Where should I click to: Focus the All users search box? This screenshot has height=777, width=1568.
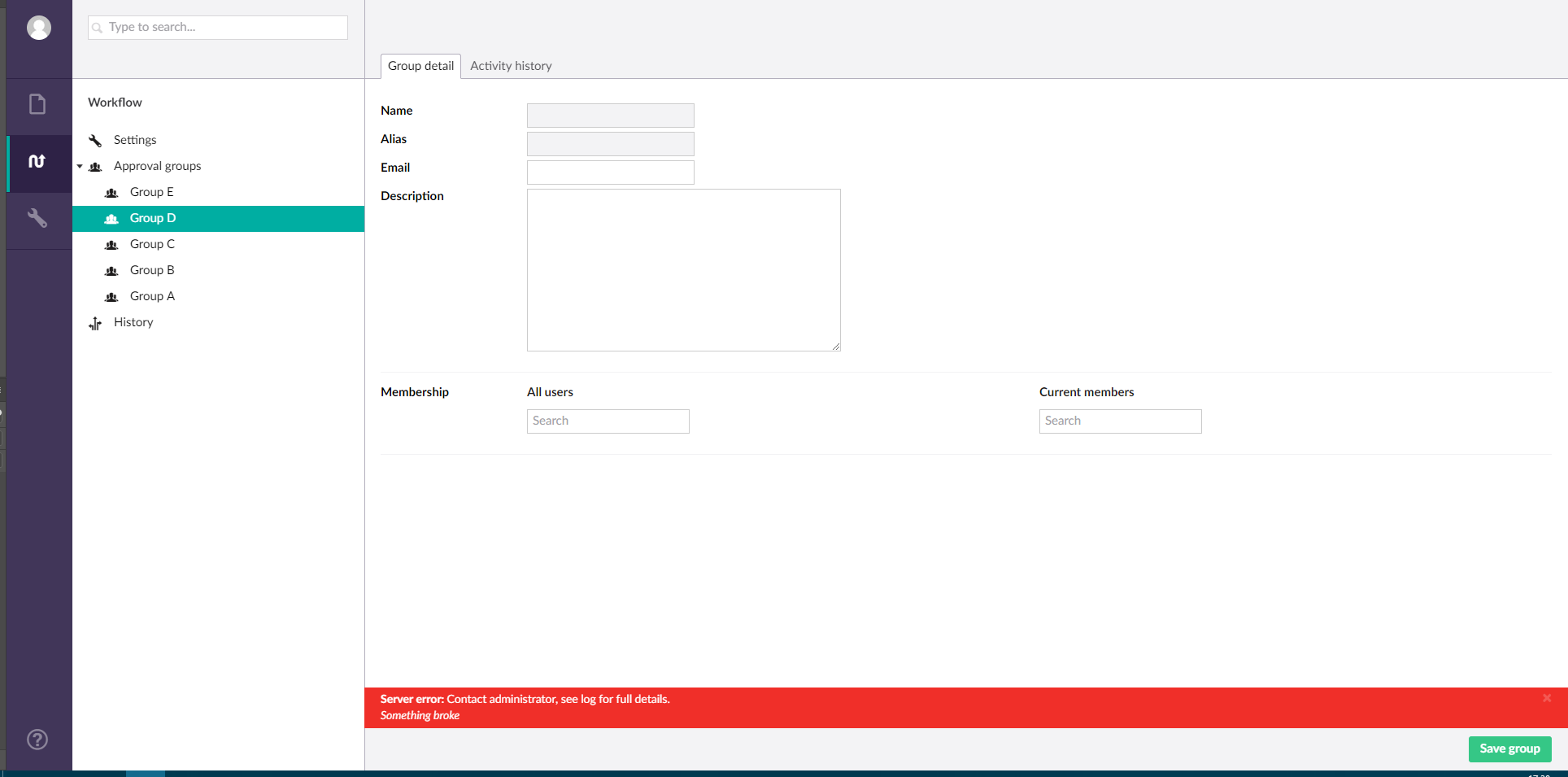pos(608,421)
